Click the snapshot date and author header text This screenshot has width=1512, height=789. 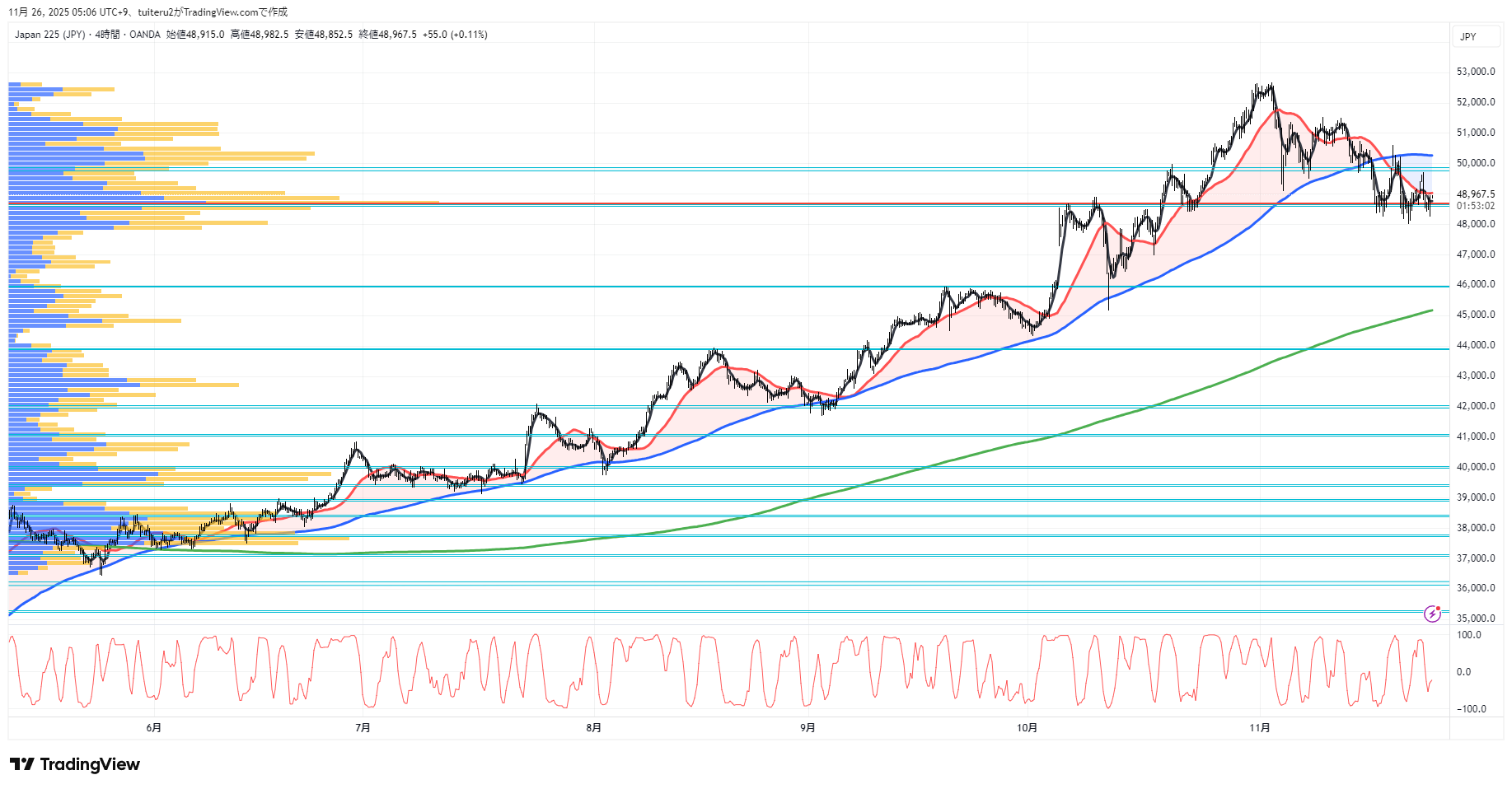(148, 12)
